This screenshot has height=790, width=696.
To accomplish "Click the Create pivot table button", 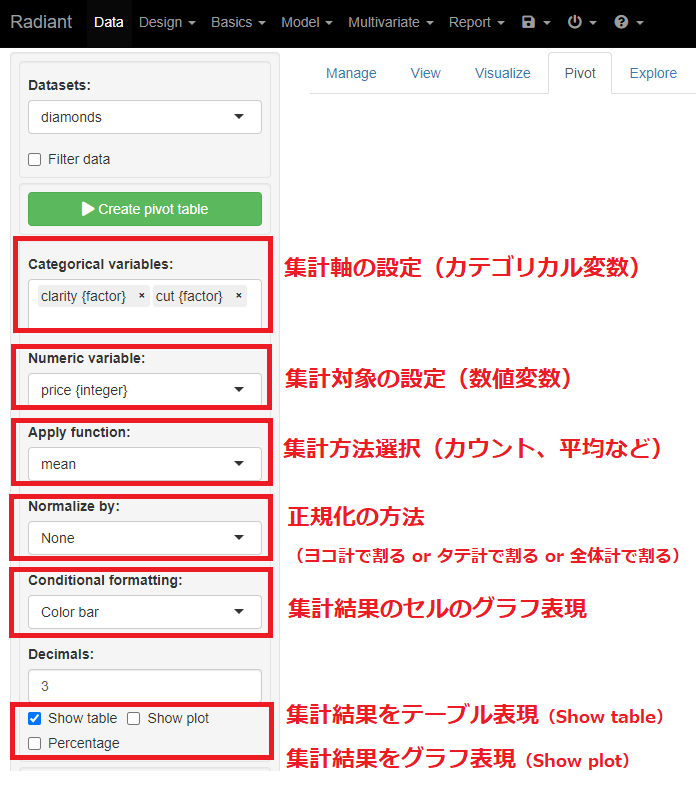I will pos(145,209).
